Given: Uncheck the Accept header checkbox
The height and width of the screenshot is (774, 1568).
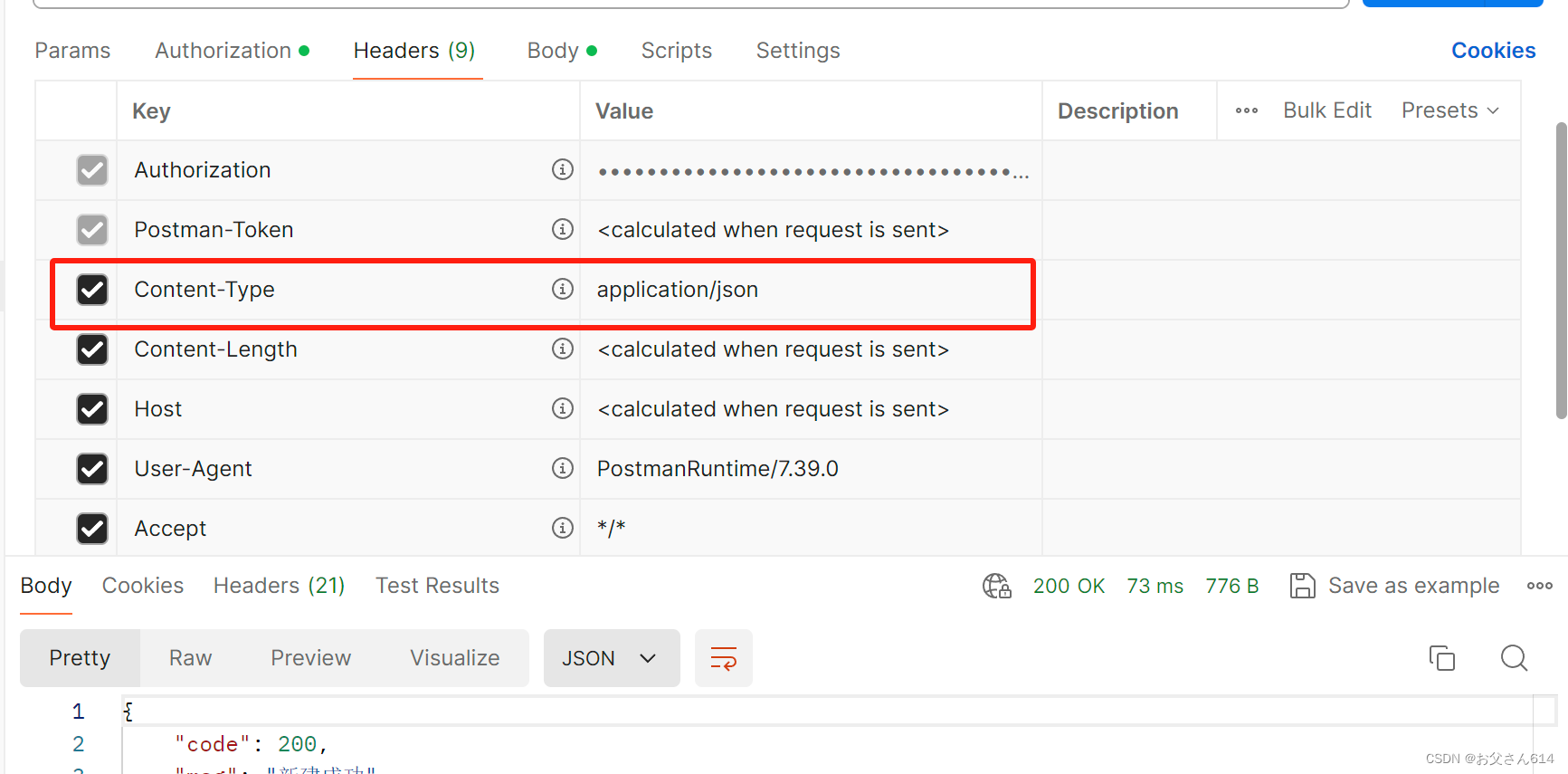Looking at the screenshot, I should tap(92, 528).
